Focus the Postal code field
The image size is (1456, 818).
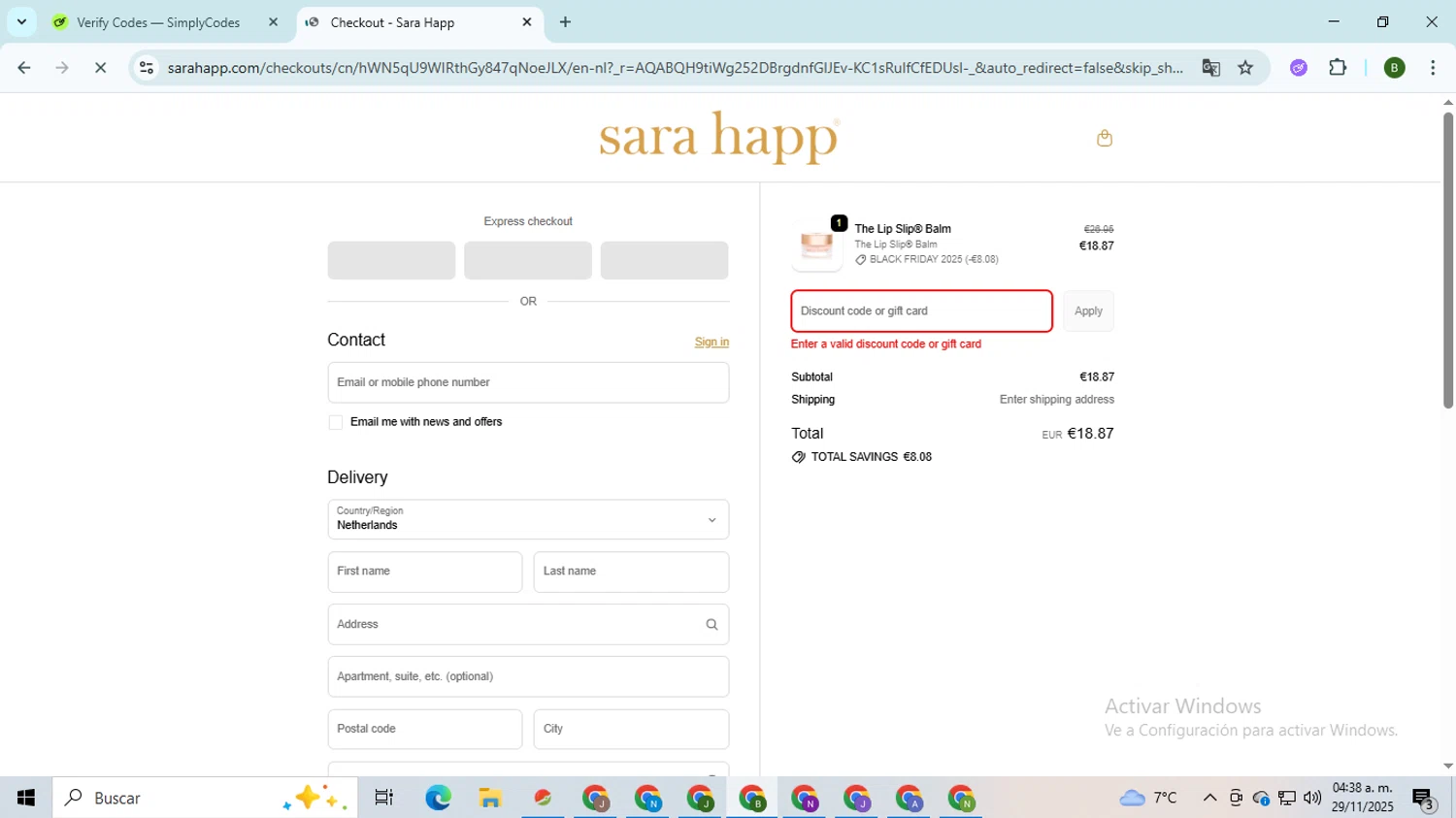click(425, 729)
